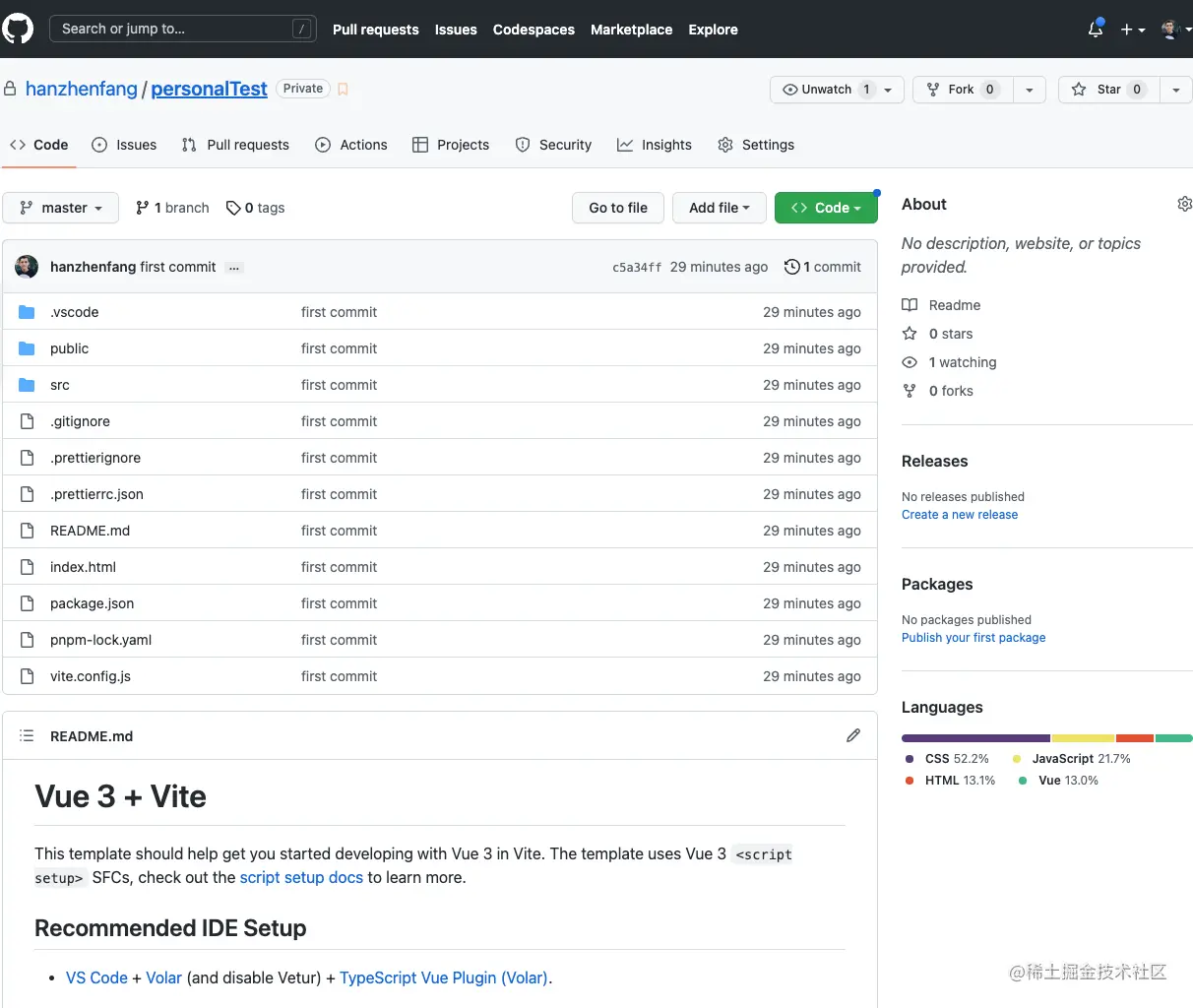This screenshot has width=1193, height=1008.
Task: Open the script setup docs link
Action: [x=301, y=877]
